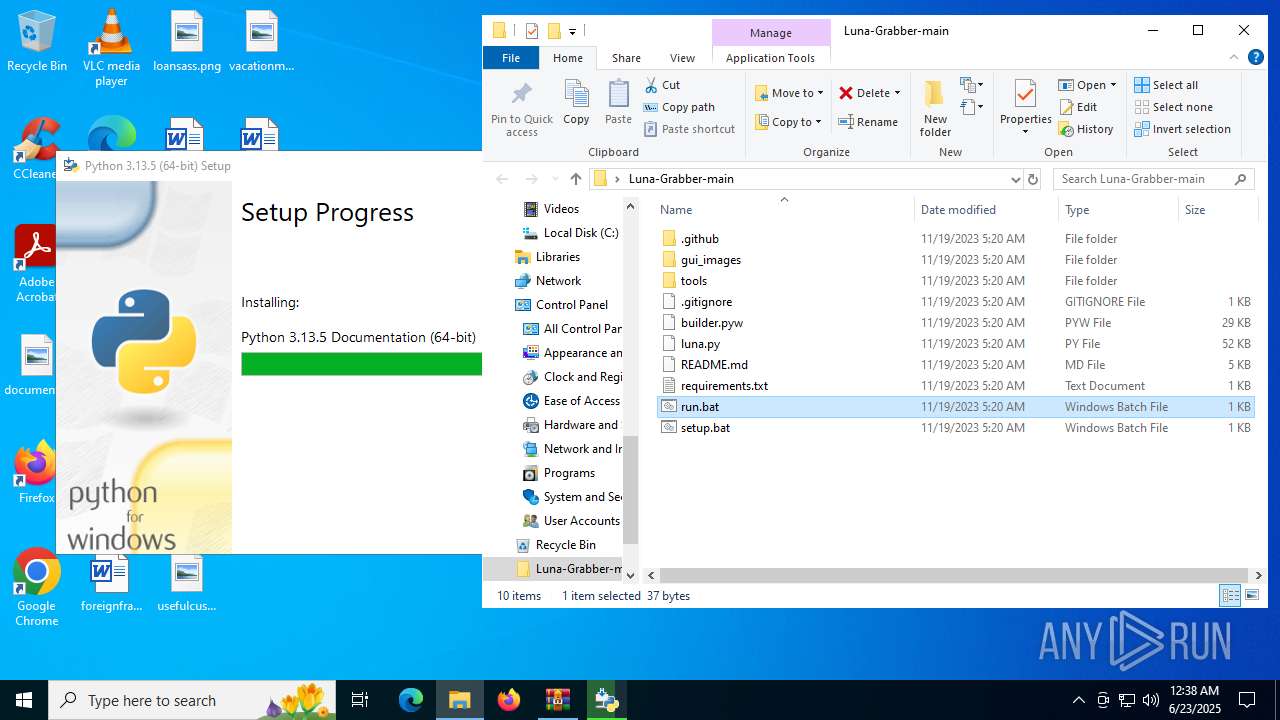Click Select none
Image resolution: width=1280 pixels, height=720 pixels.
point(1173,107)
